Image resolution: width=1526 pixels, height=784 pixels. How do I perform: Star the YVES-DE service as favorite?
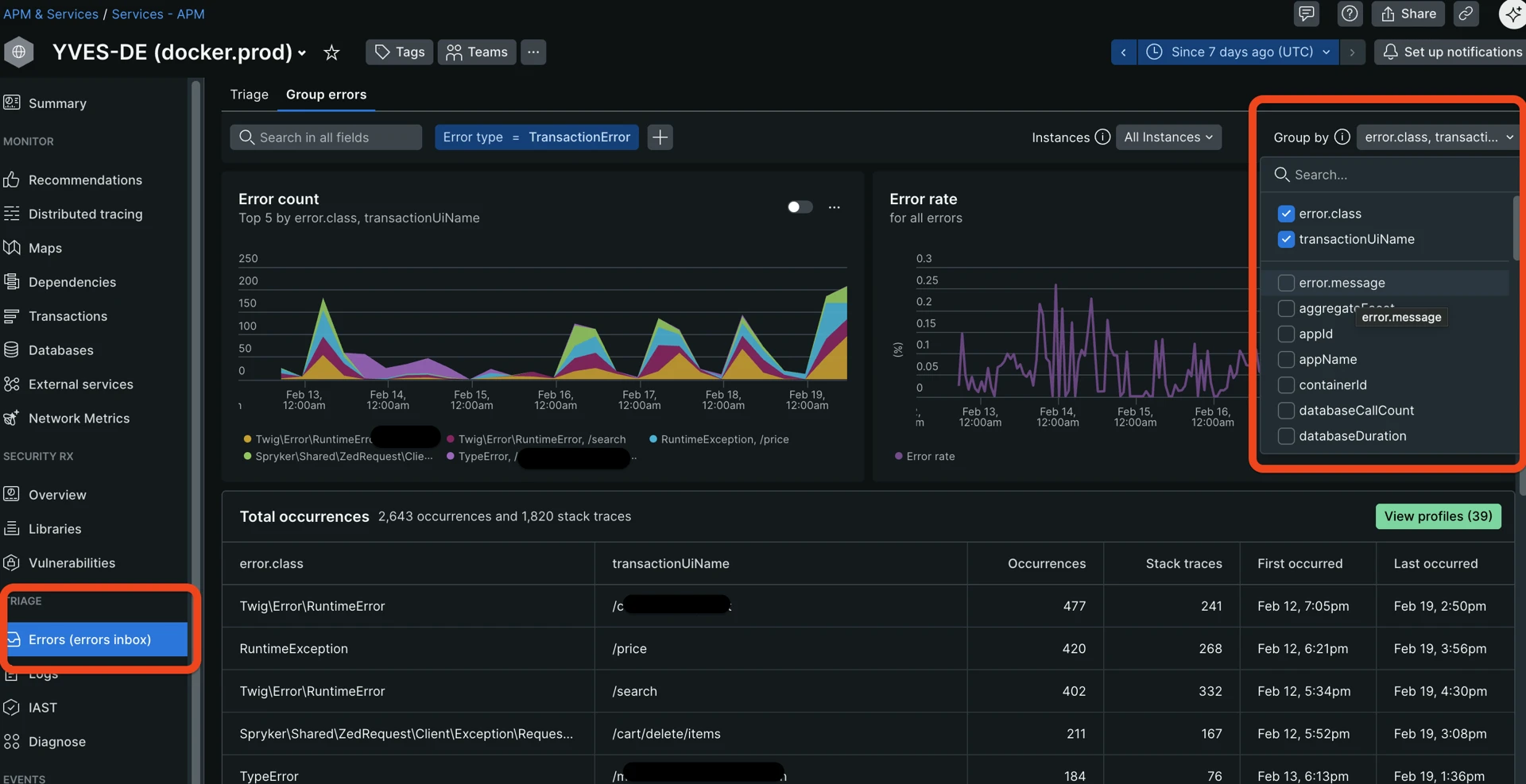[x=331, y=52]
